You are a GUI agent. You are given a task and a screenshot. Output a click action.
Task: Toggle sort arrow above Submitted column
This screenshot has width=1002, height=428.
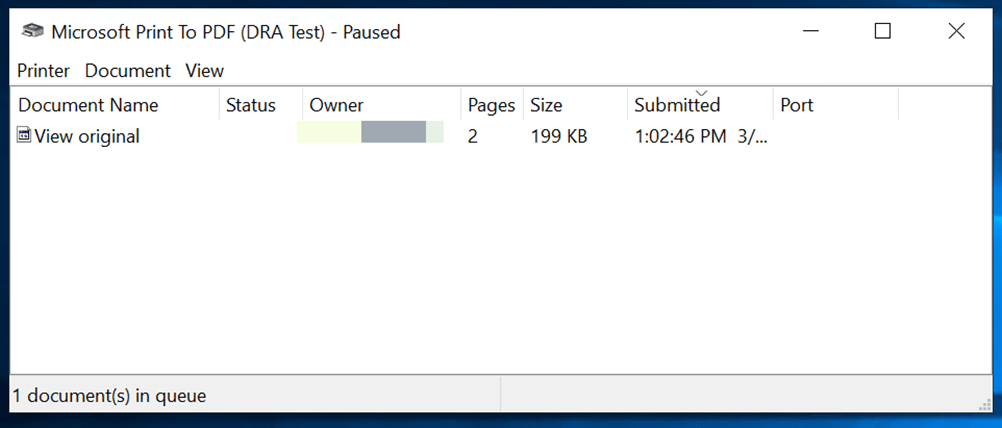[700, 93]
